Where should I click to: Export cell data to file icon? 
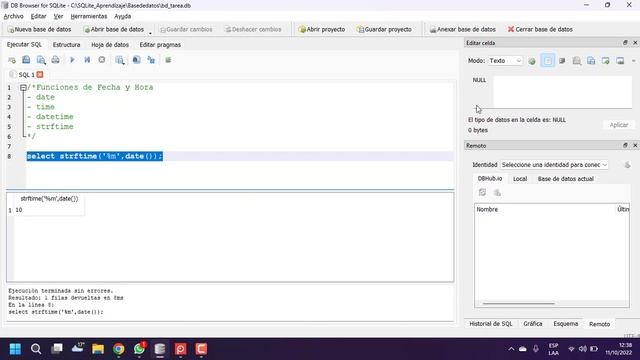pos(620,61)
